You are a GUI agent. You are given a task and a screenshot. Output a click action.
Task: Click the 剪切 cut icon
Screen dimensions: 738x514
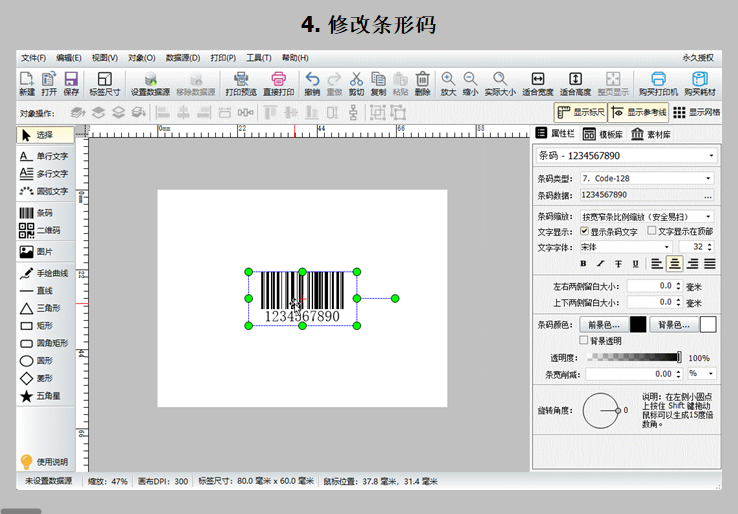[356, 84]
